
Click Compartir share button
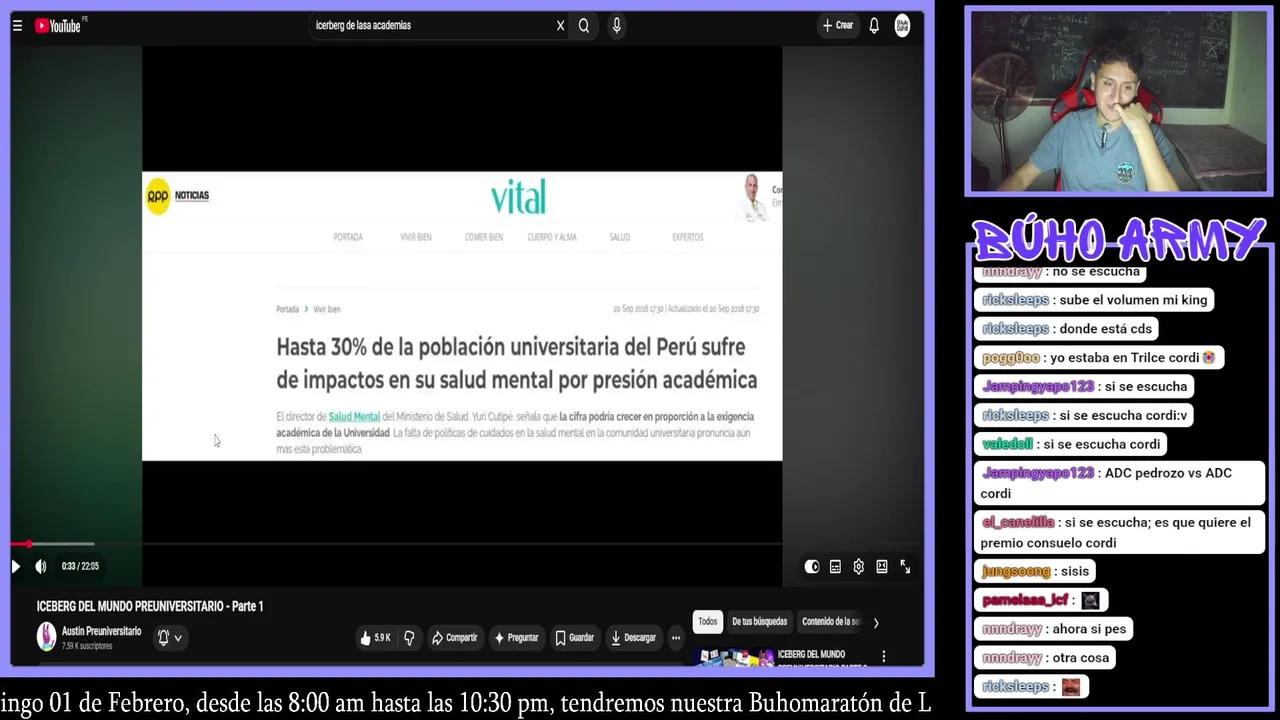(455, 638)
